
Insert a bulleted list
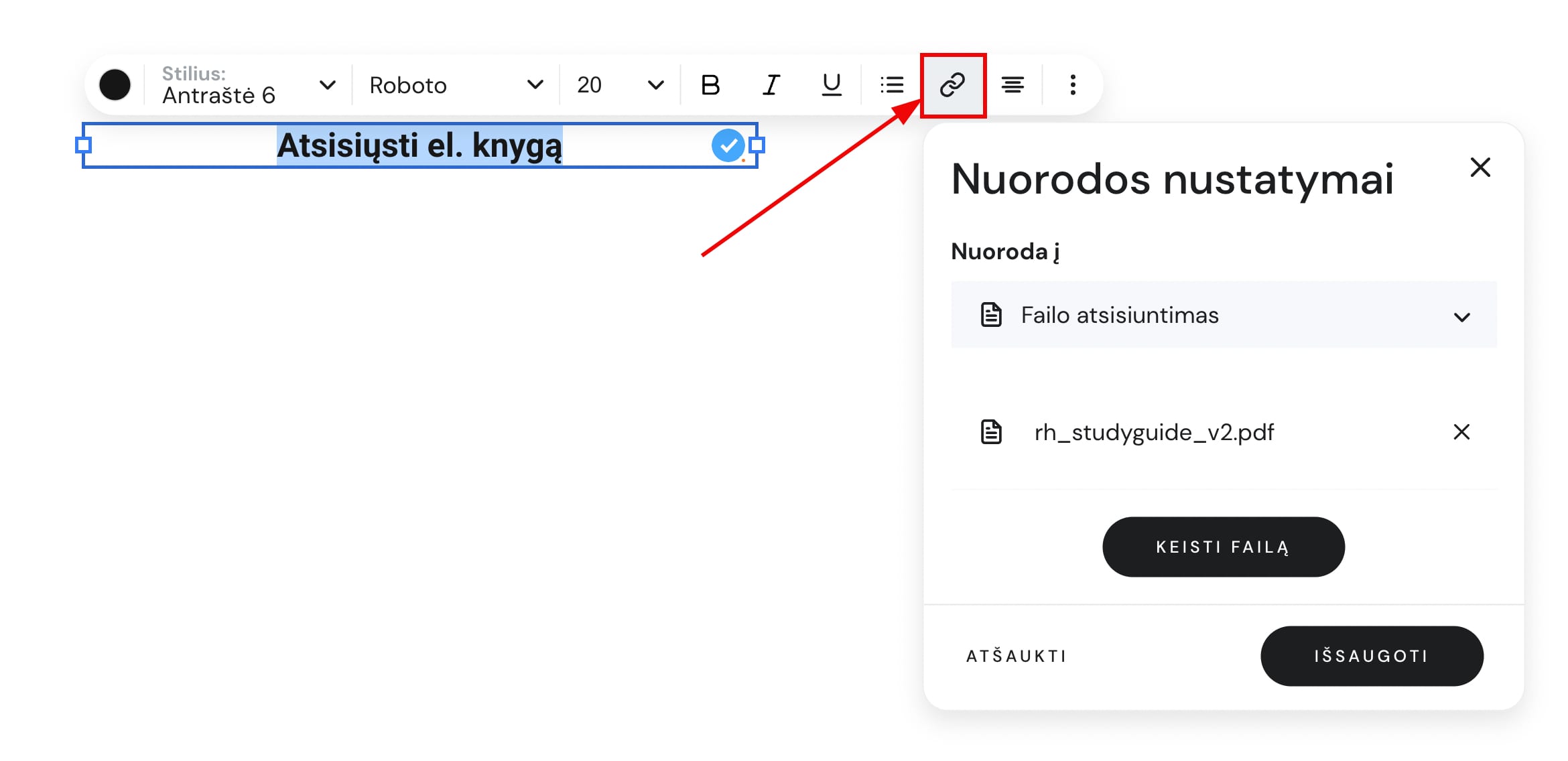click(x=892, y=85)
